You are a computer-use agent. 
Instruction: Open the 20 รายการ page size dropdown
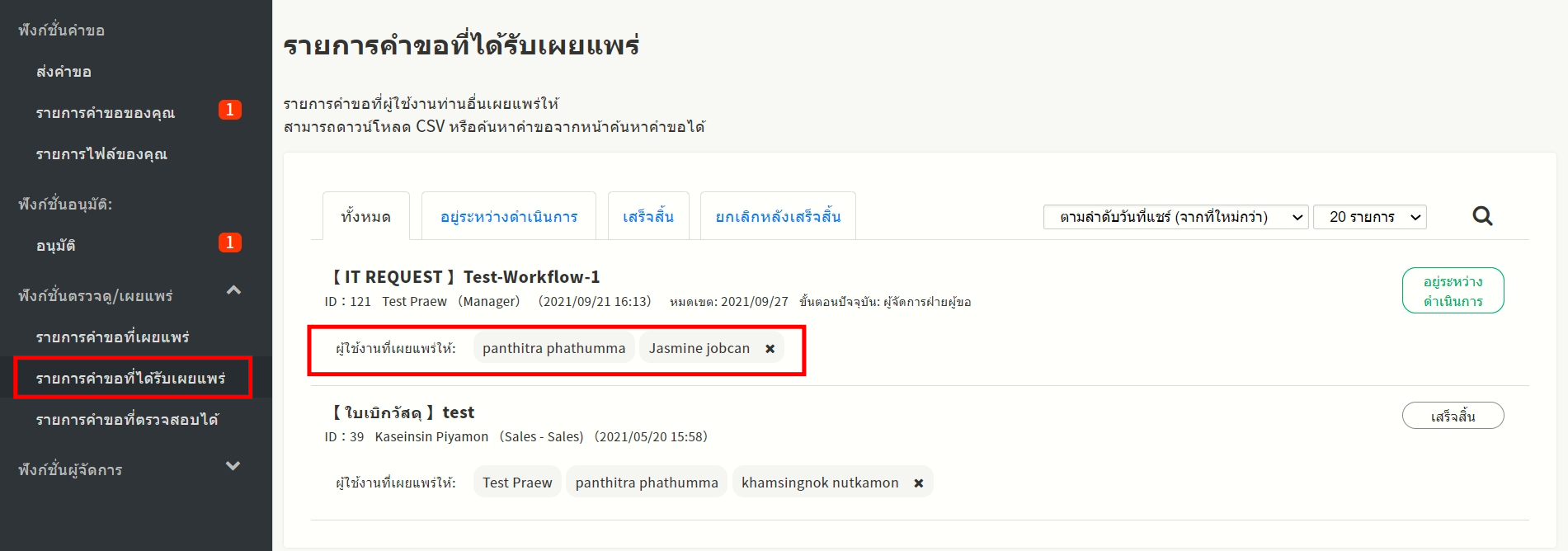(x=1369, y=217)
